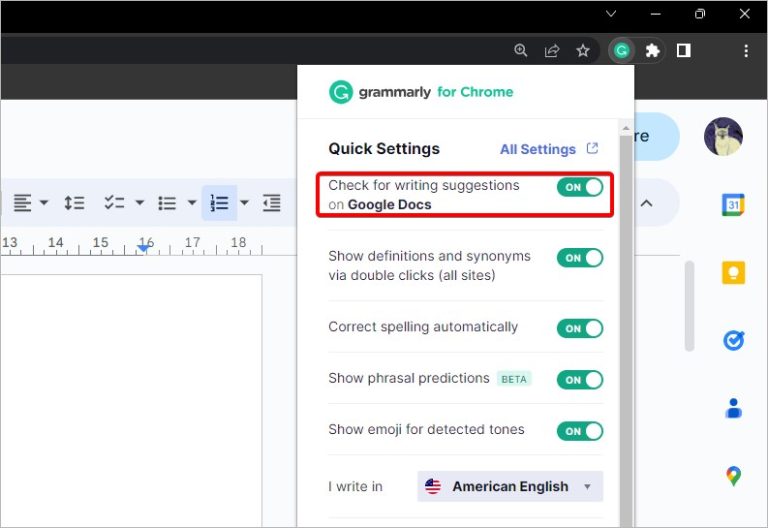This screenshot has height=528, width=768.
Task: Click the decrease indent icon
Action: (x=271, y=202)
